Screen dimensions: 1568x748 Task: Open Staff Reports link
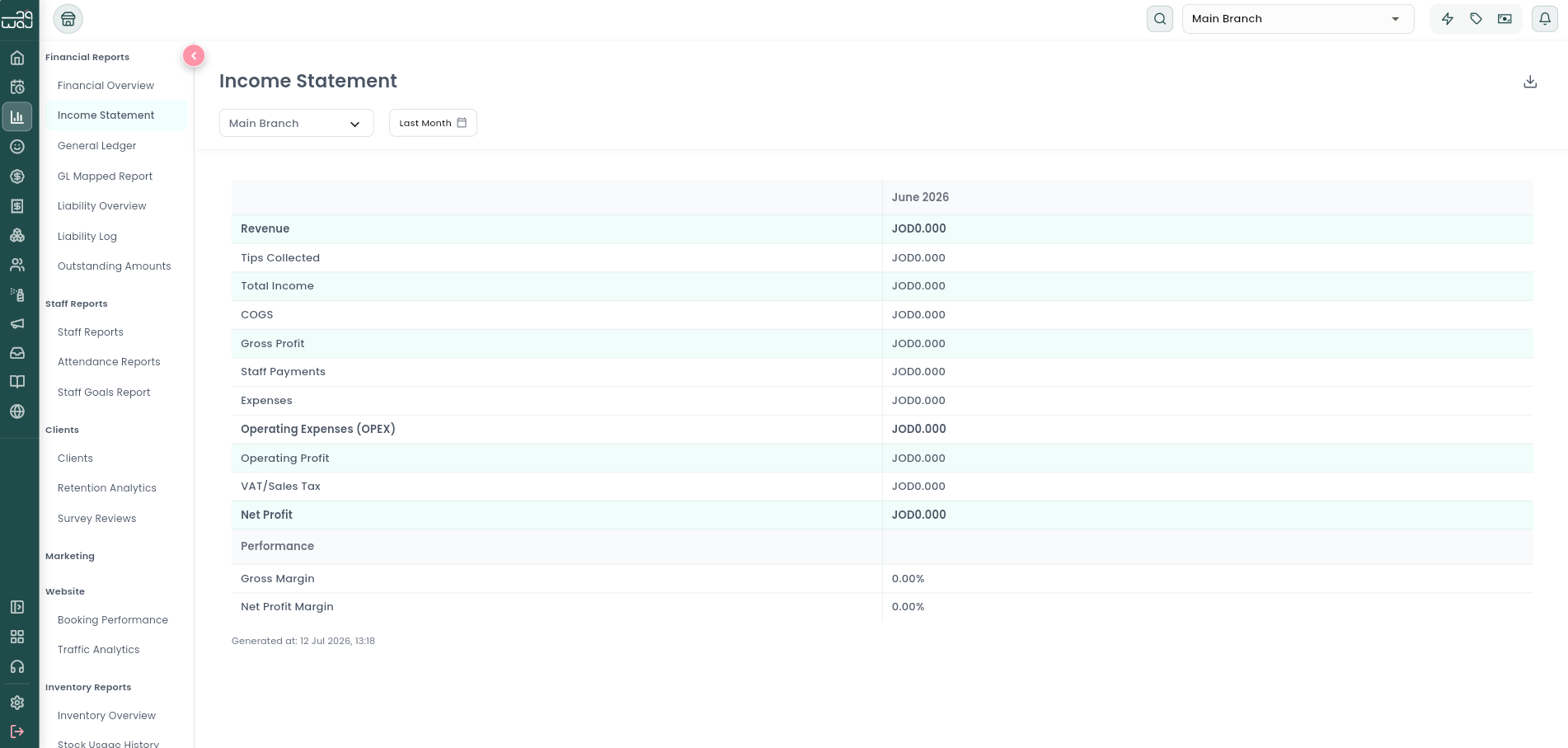tap(91, 332)
